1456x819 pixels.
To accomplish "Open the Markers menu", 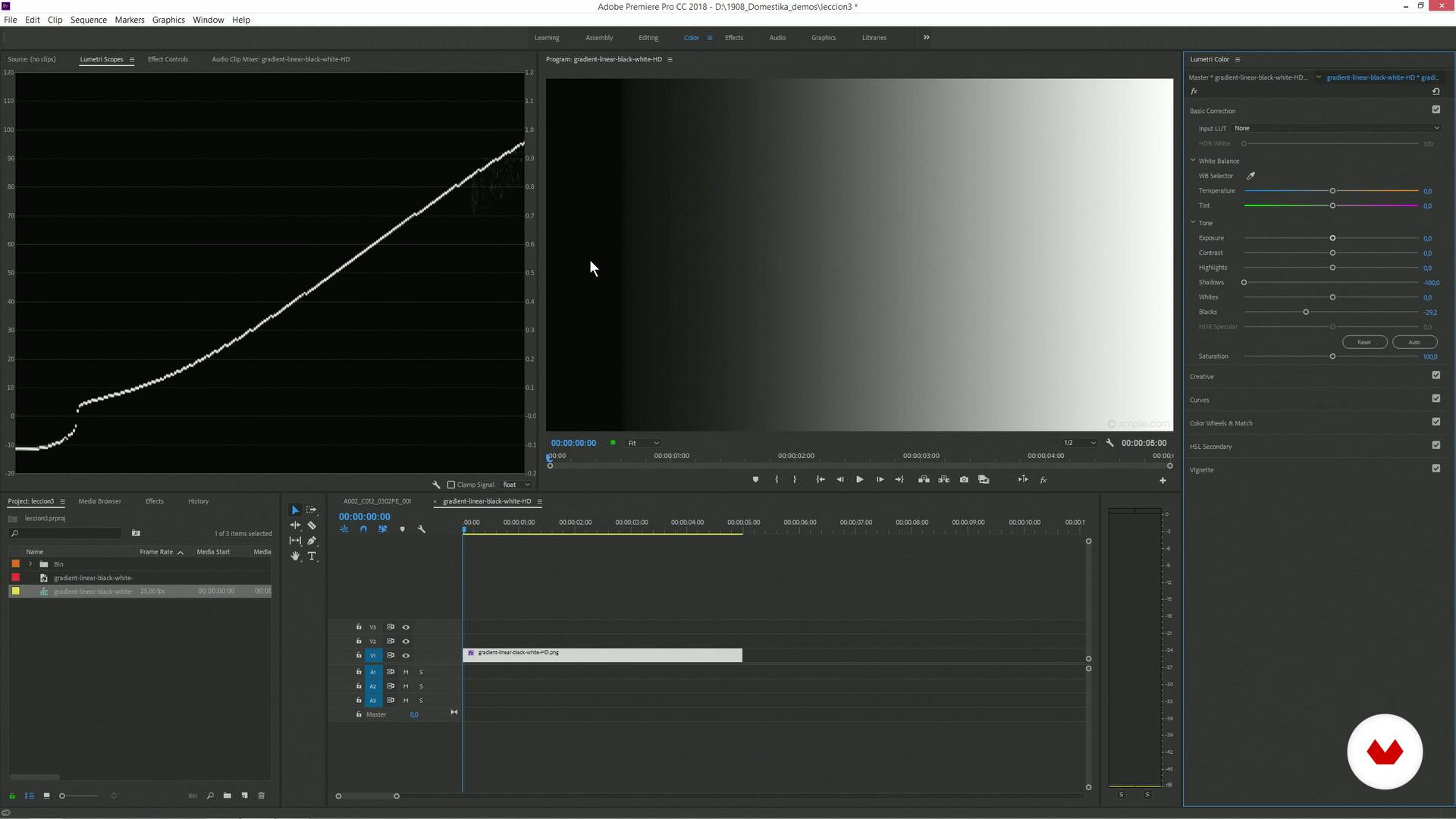I will tap(130, 20).
